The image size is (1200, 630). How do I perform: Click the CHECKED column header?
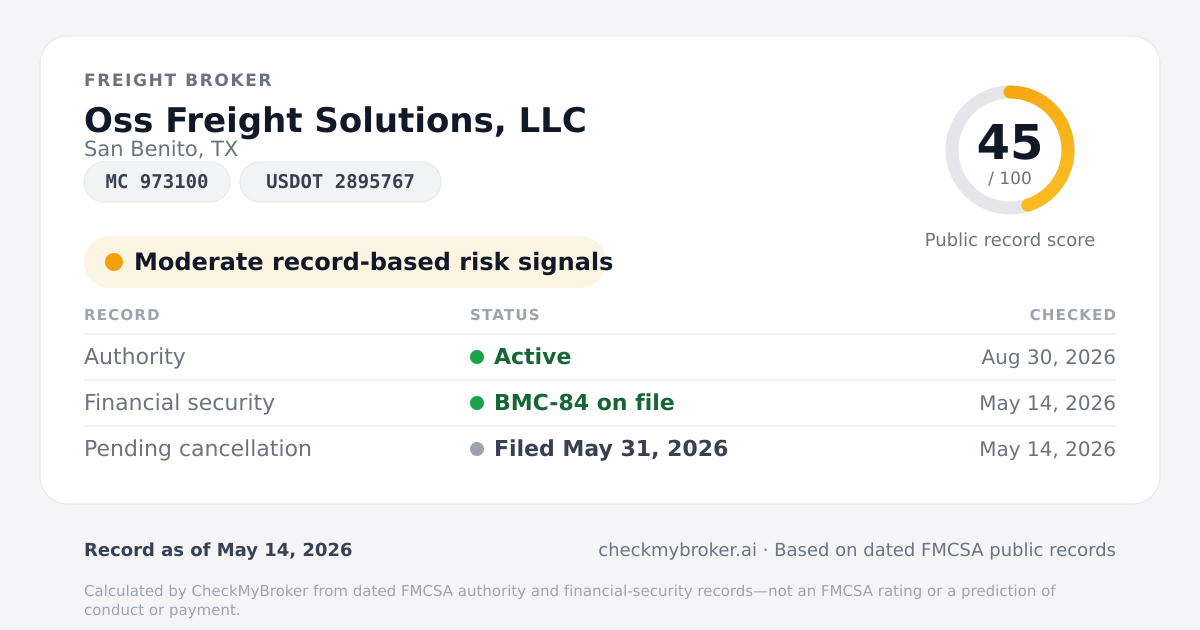pos(1073,315)
